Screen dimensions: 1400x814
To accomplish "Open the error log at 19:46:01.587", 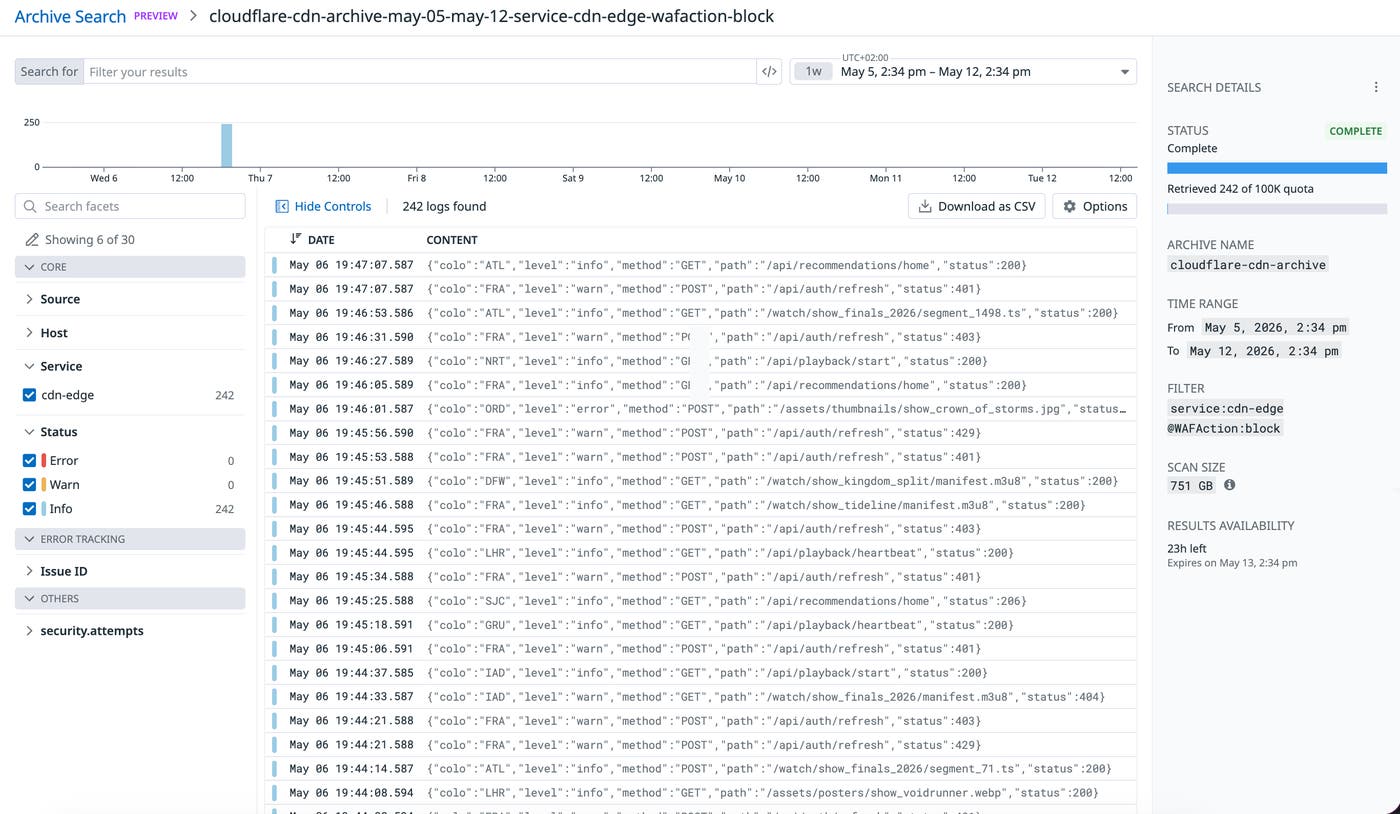I will coord(700,409).
